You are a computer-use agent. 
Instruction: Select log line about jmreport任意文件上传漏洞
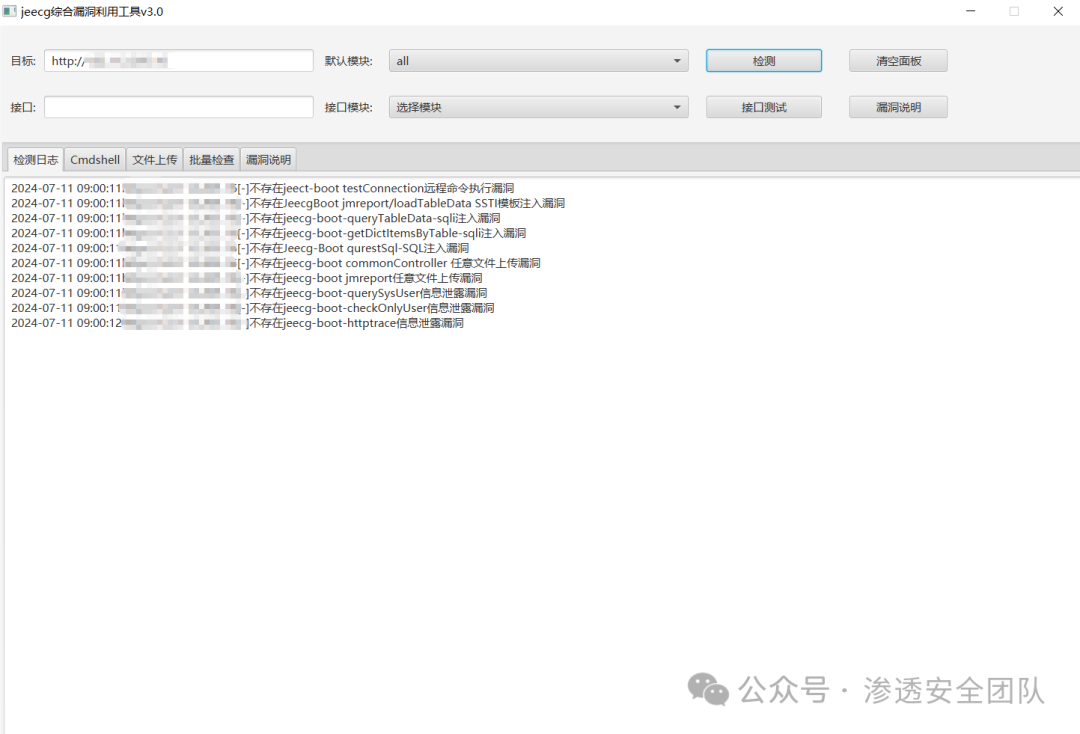click(x=247, y=278)
